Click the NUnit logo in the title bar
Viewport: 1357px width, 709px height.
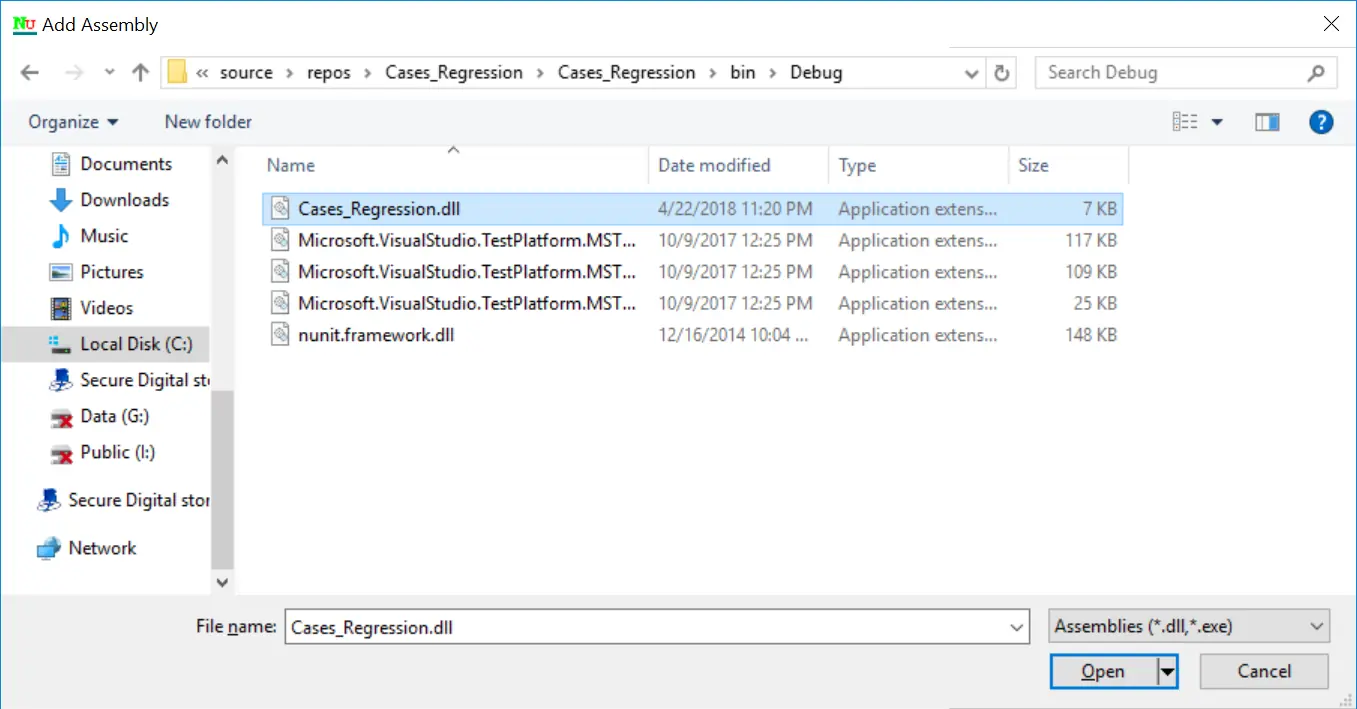23,25
